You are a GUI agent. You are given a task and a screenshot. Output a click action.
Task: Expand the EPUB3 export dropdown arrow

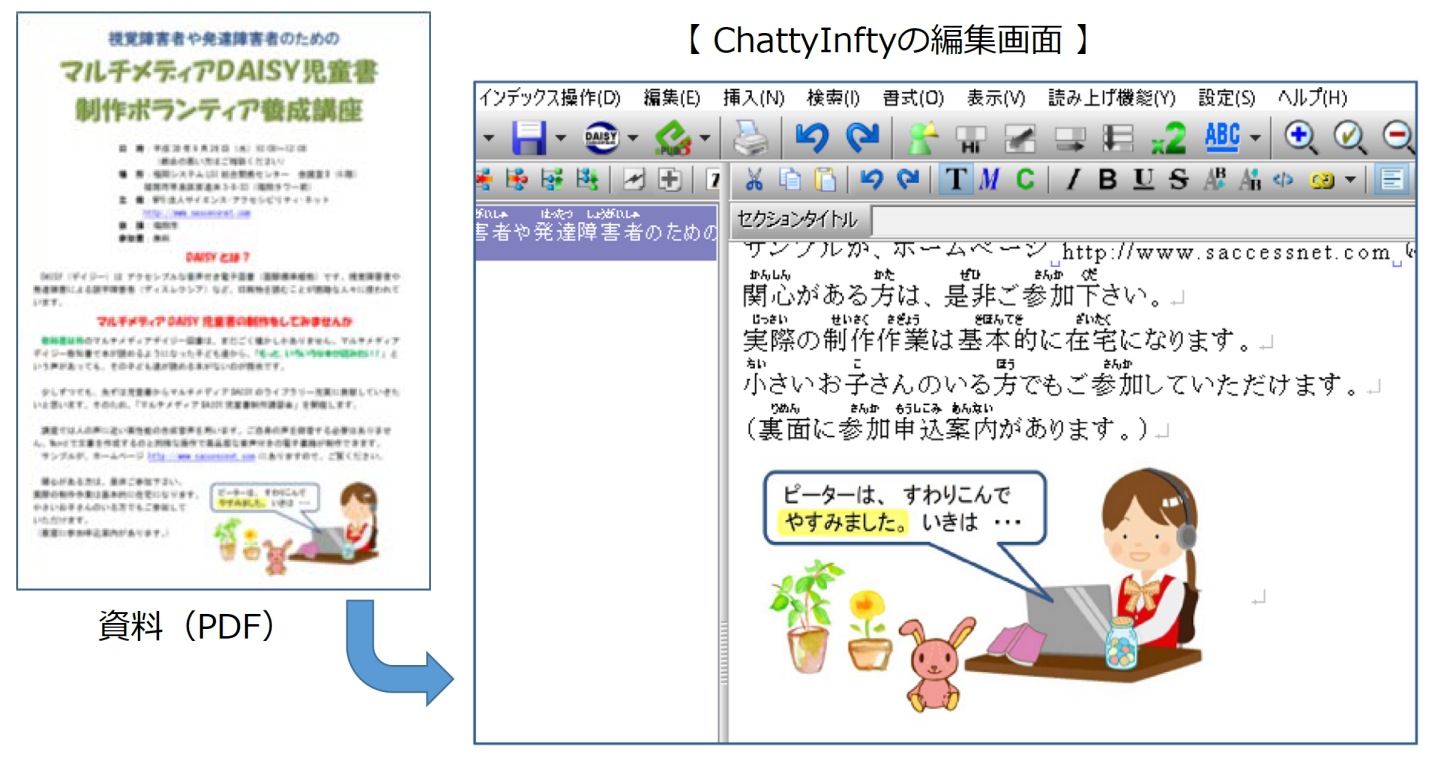tap(705, 138)
